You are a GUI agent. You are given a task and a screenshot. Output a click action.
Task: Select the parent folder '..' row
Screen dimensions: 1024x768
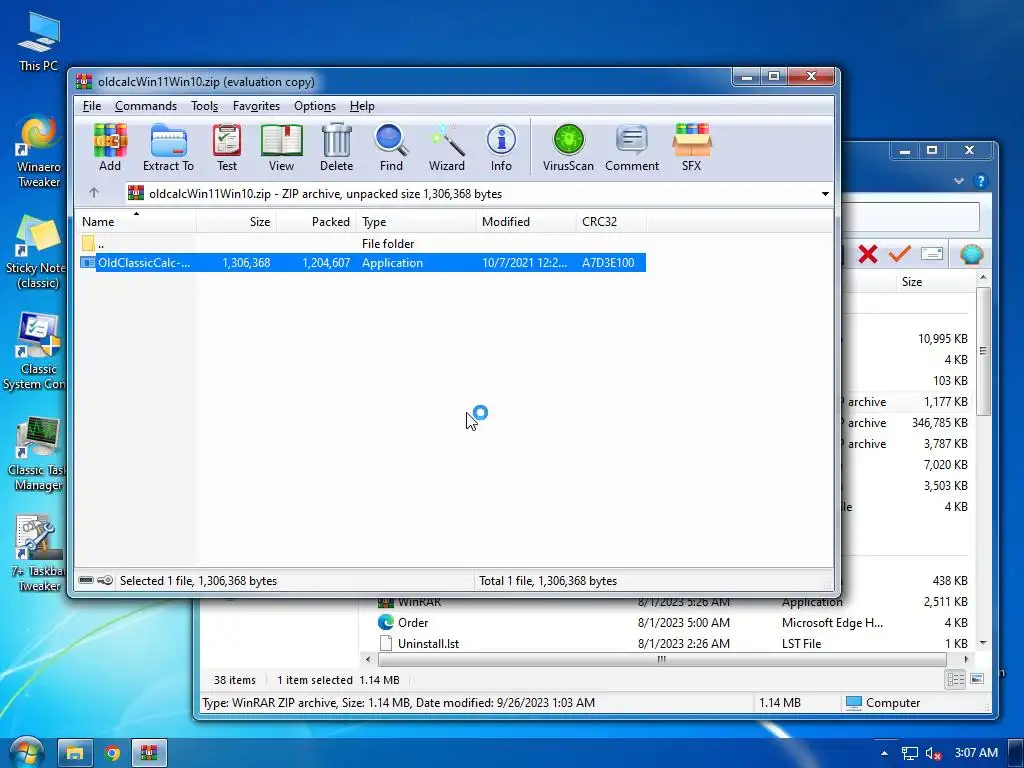(360, 244)
